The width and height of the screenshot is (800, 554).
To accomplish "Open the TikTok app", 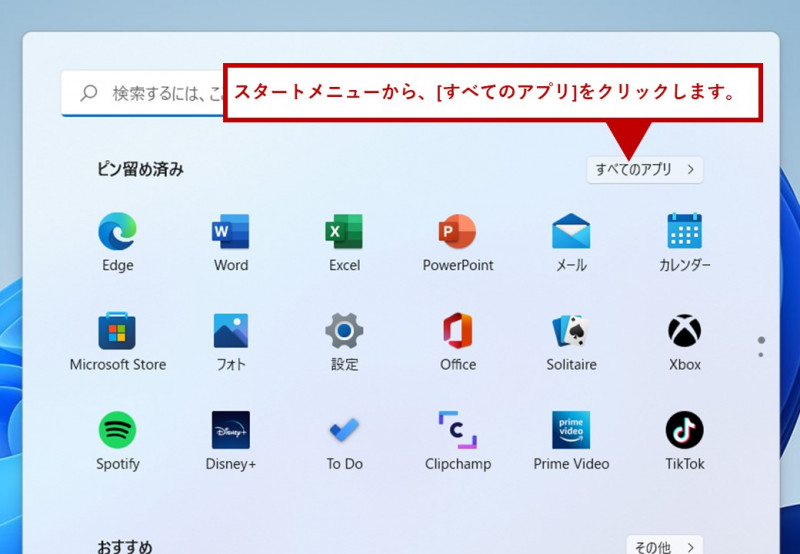I will coord(685,430).
